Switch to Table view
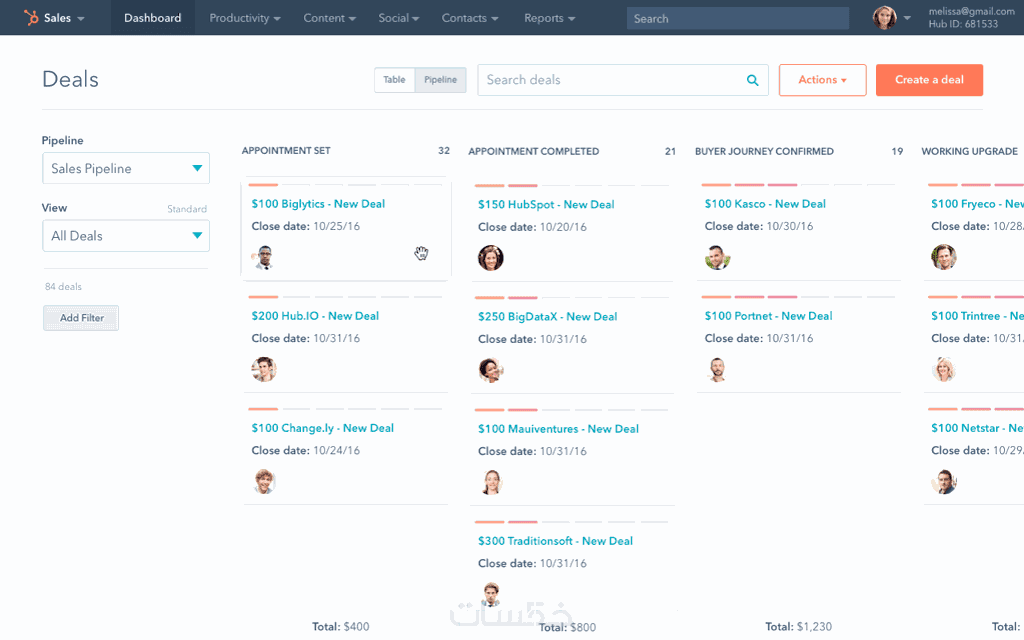This screenshot has height=640, width=1024. [x=394, y=80]
